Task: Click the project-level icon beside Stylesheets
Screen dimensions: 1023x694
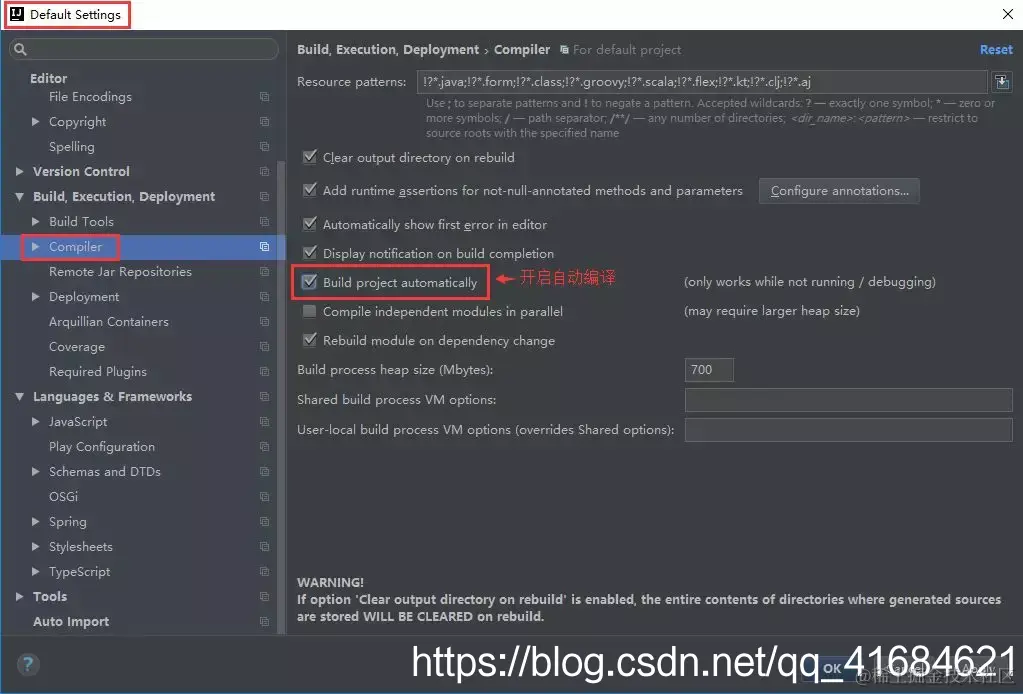Action: click(x=264, y=547)
